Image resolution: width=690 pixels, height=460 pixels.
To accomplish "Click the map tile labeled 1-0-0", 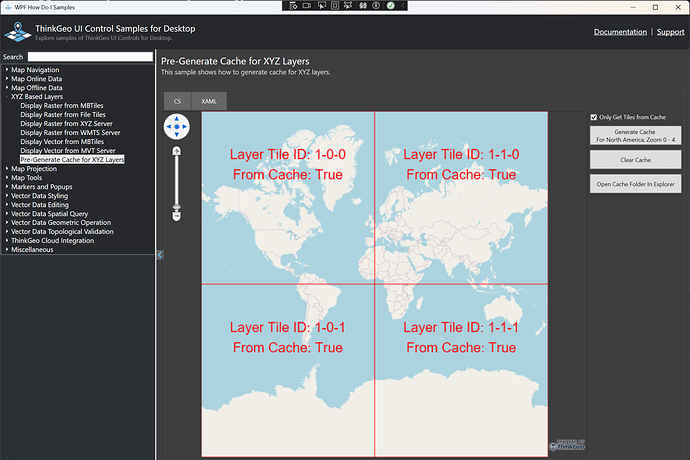I will [x=288, y=198].
